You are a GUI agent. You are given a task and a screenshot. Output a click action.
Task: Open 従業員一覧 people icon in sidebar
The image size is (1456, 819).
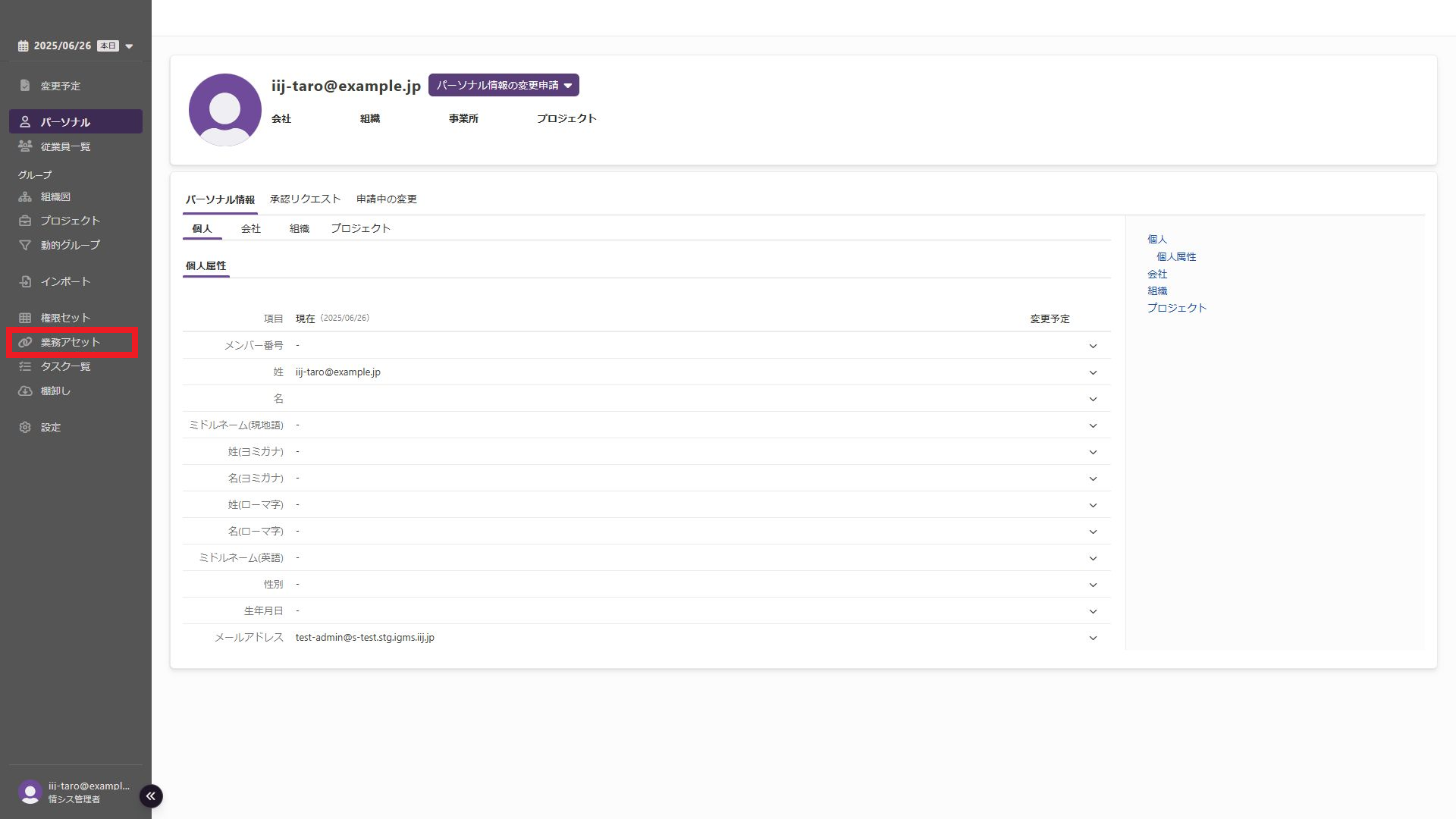25,146
